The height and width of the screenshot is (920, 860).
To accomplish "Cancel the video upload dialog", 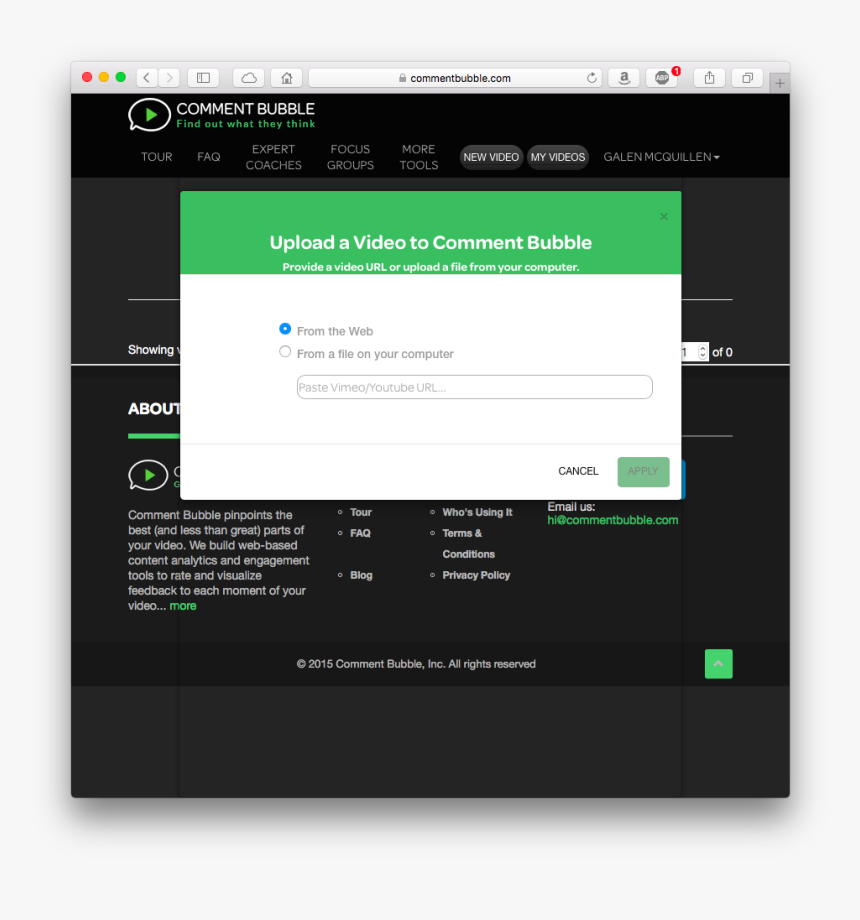I will tap(578, 471).
